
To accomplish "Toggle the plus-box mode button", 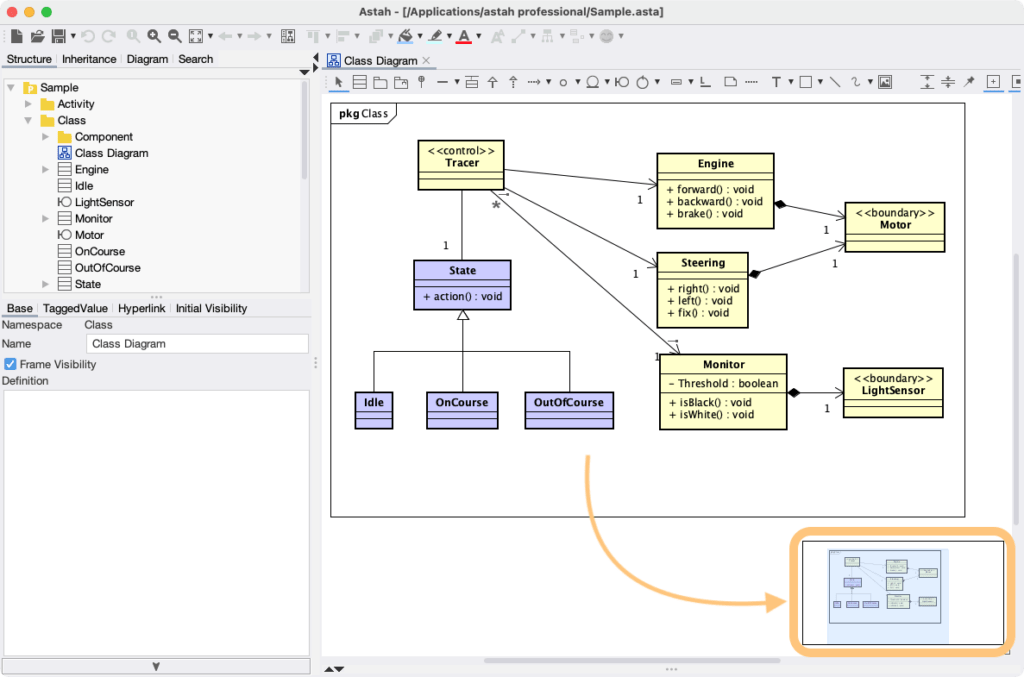I will 993,82.
